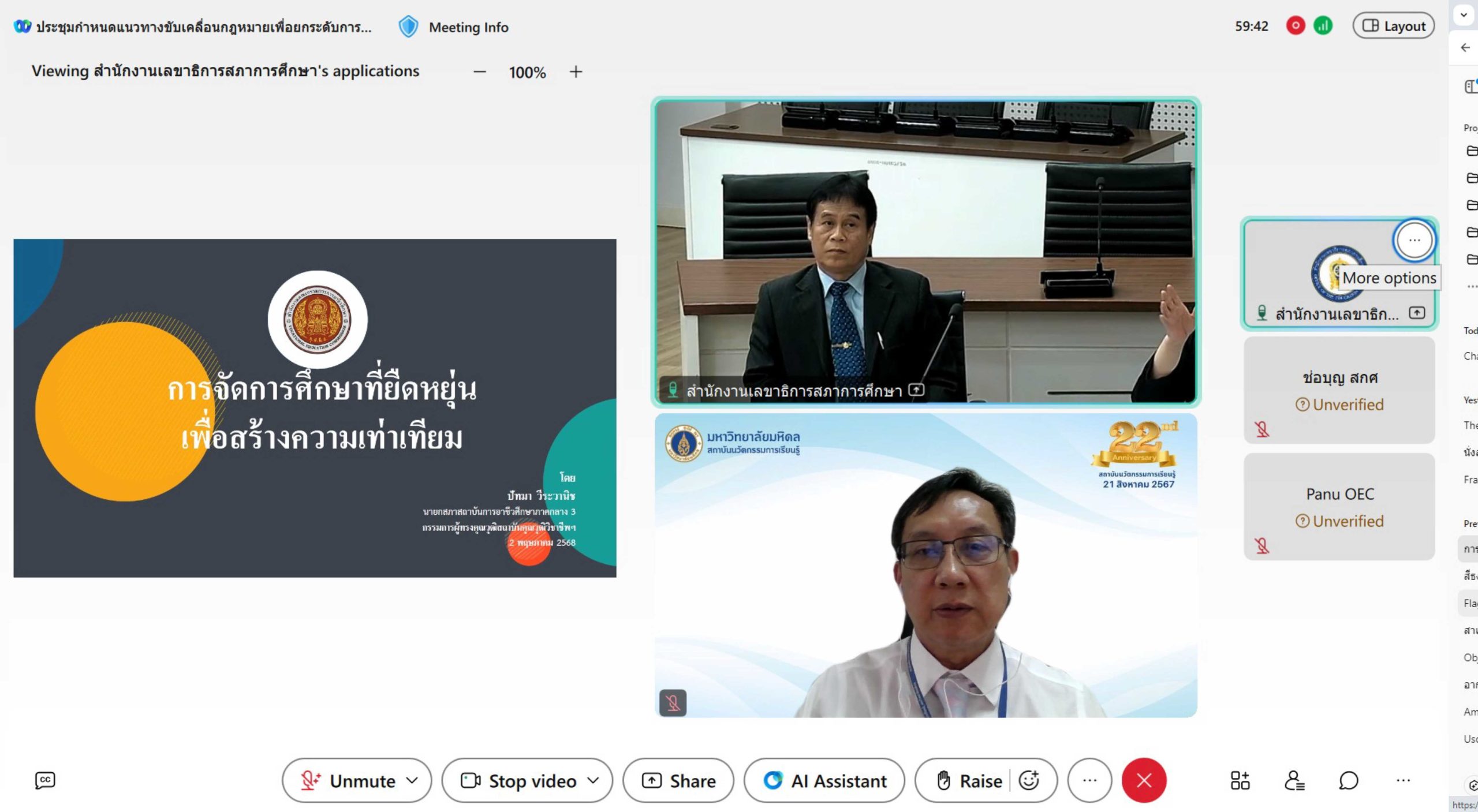Open network quality statistics icon

tap(1323, 26)
